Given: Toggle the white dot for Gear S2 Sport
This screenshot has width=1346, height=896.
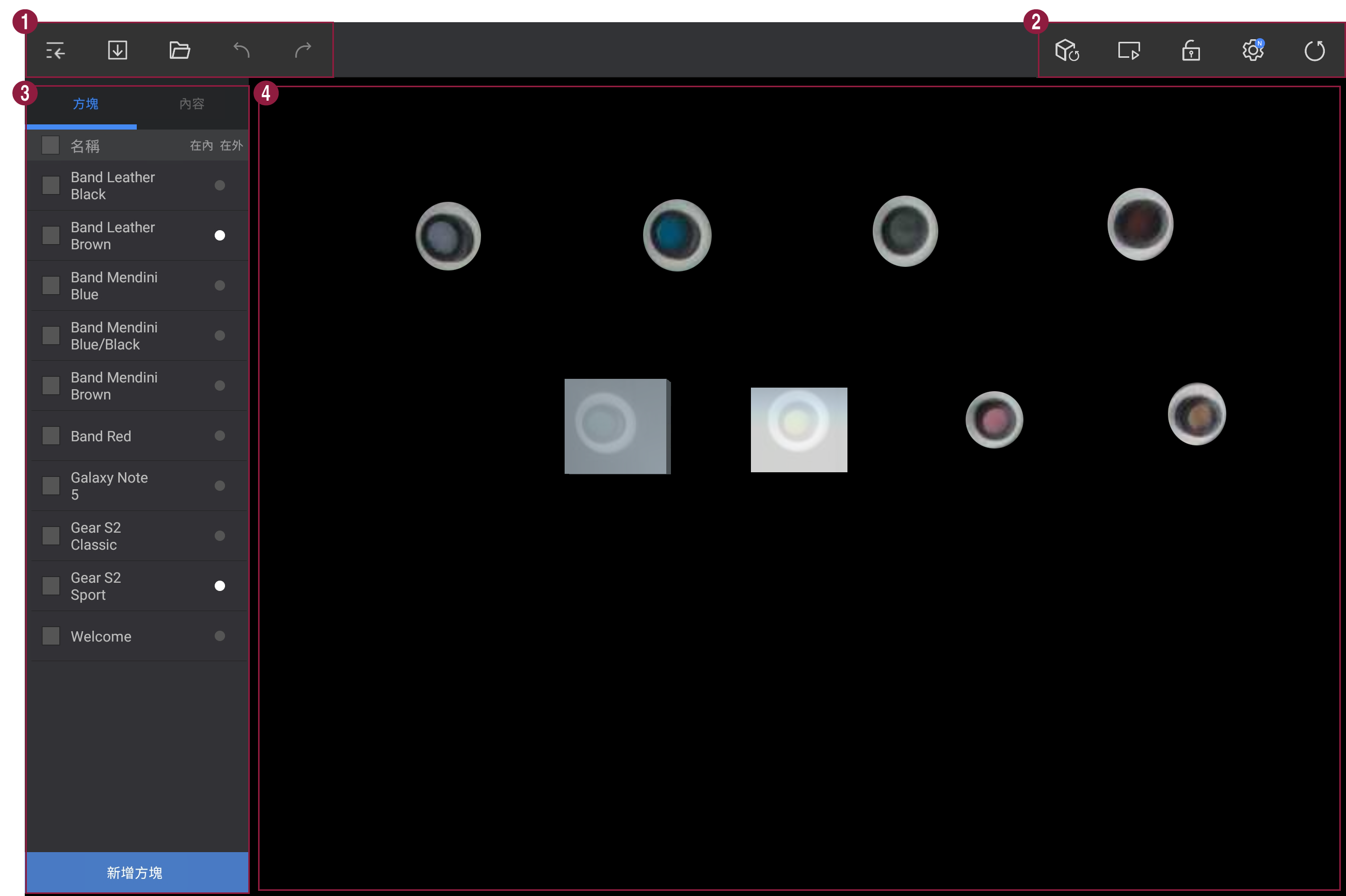Looking at the screenshot, I should 219,586.
